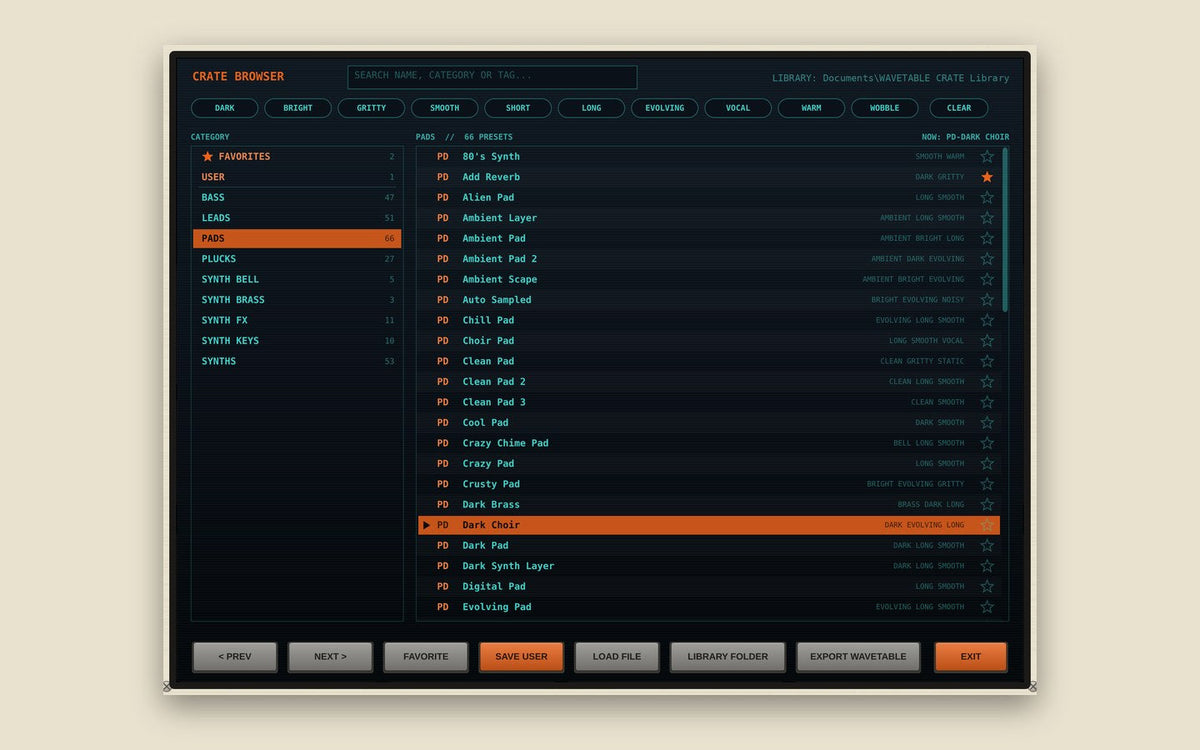Star the Crusty Pad preset
Image resolution: width=1200 pixels, height=750 pixels.
click(987, 485)
